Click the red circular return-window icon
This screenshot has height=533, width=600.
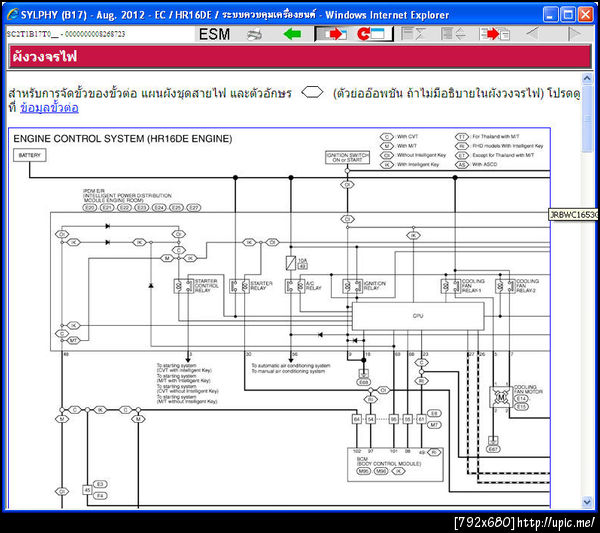click(371, 34)
